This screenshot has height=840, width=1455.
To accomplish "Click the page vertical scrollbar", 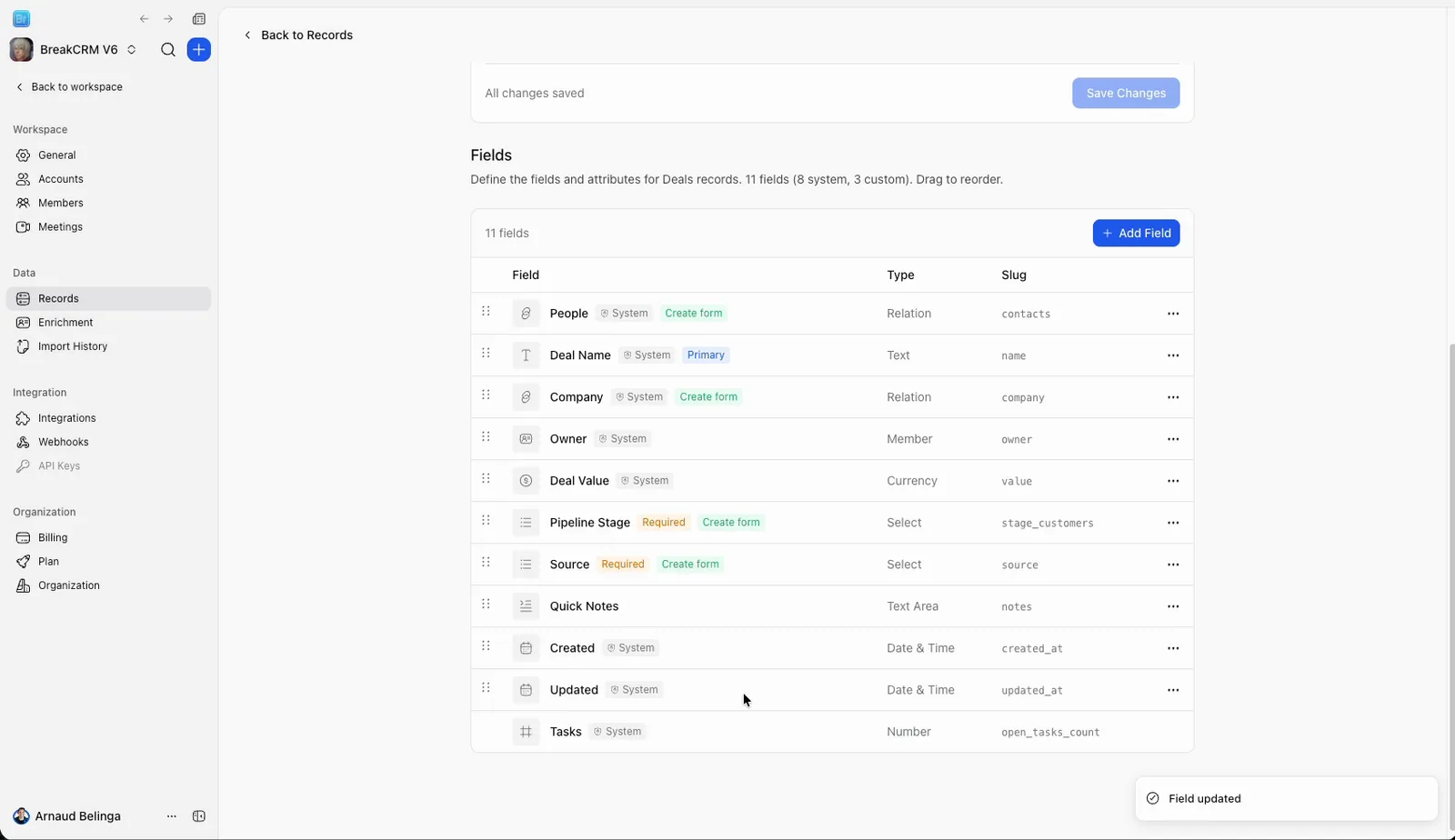I will pos(1451,588).
